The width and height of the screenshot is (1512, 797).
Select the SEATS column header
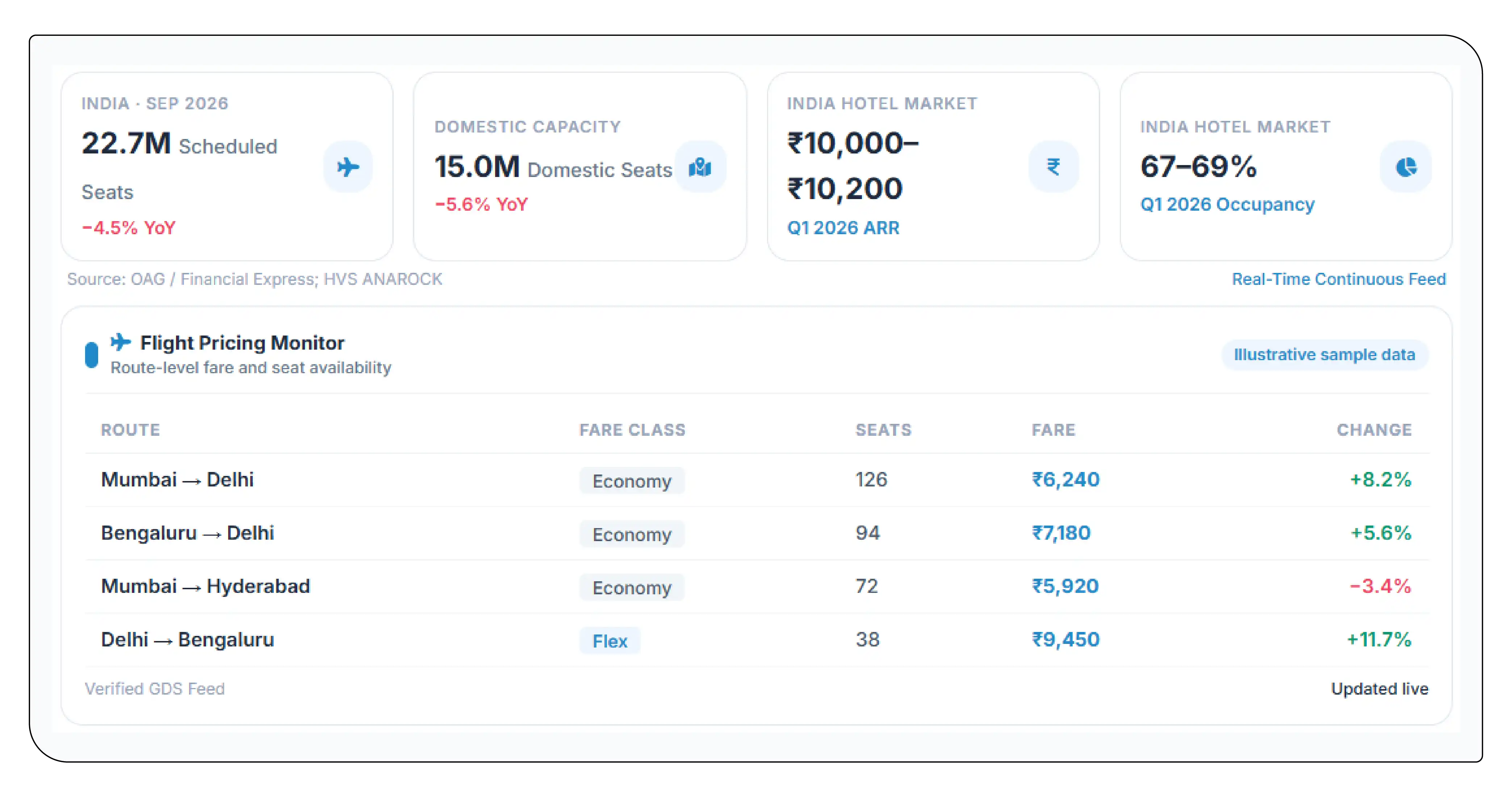pos(883,430)
